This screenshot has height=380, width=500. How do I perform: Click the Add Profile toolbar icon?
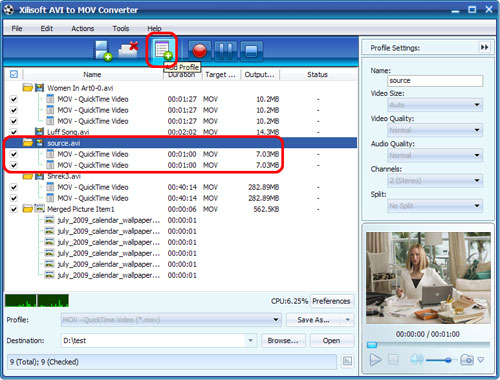(162, 50)
